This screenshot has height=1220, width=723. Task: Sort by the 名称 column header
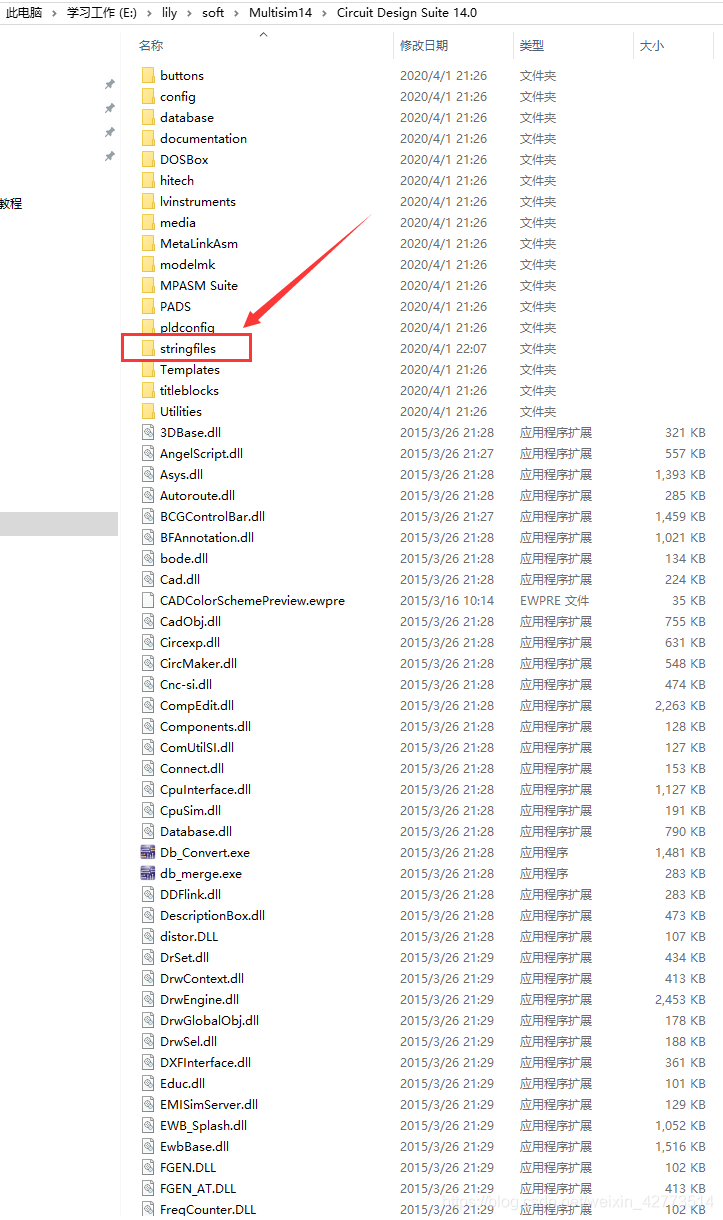[x=151, y=46]
